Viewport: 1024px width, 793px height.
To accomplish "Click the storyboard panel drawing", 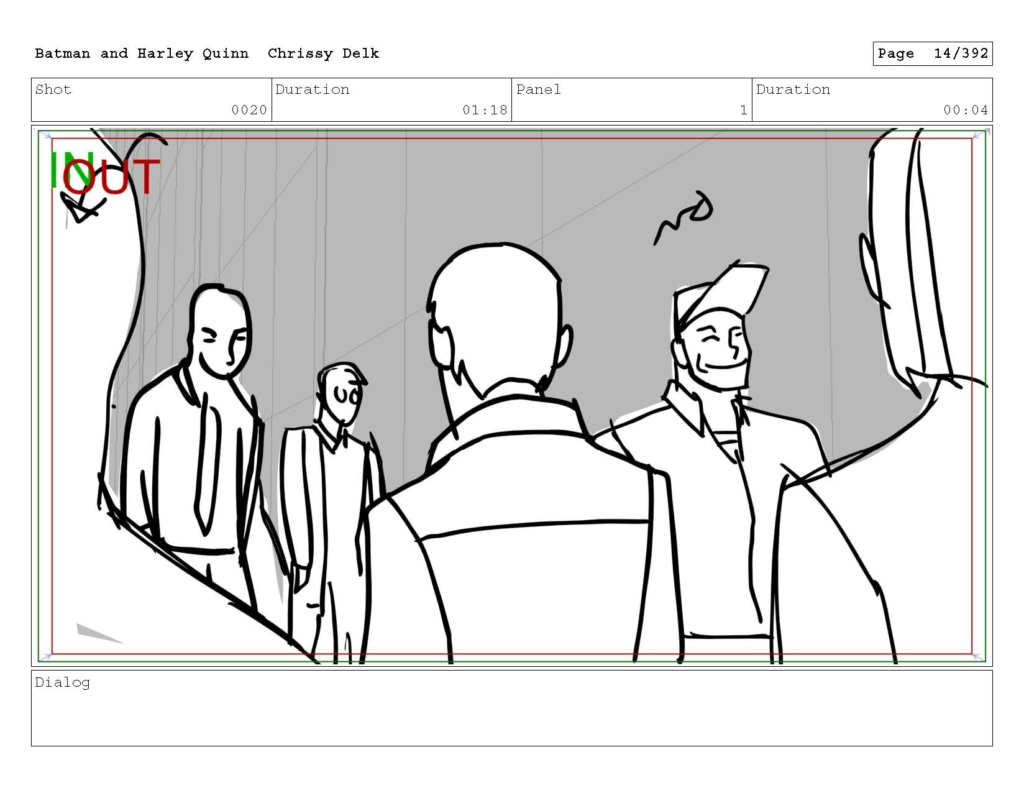I will click(x=512, y=396).
